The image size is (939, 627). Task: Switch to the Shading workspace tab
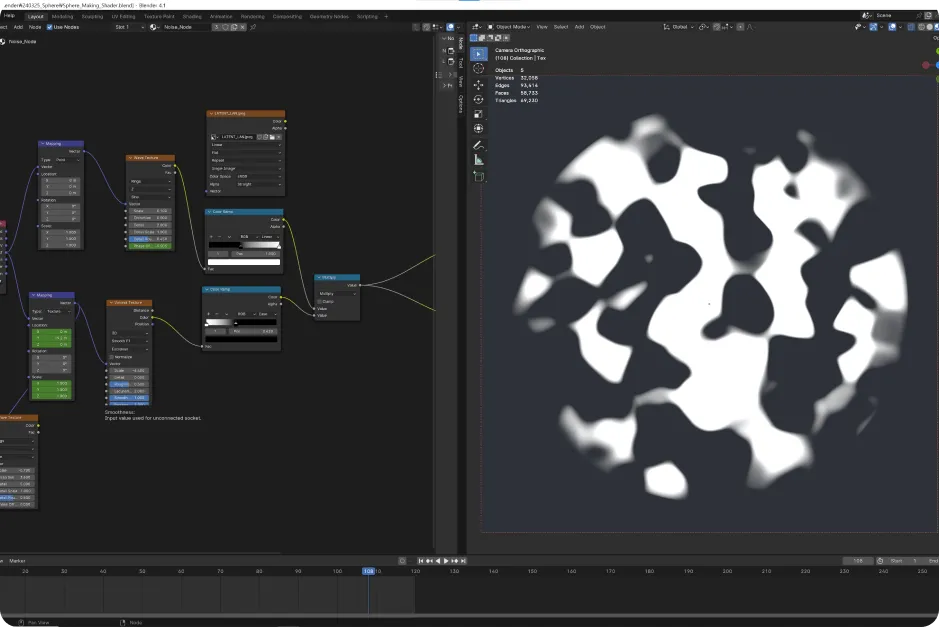pyautogui.click(x=192, y=17)
